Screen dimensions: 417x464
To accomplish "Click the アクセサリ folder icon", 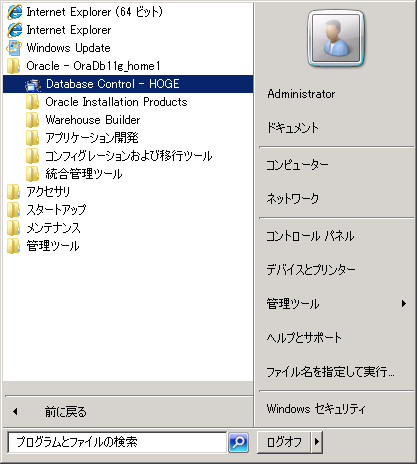I will (14, 192).
